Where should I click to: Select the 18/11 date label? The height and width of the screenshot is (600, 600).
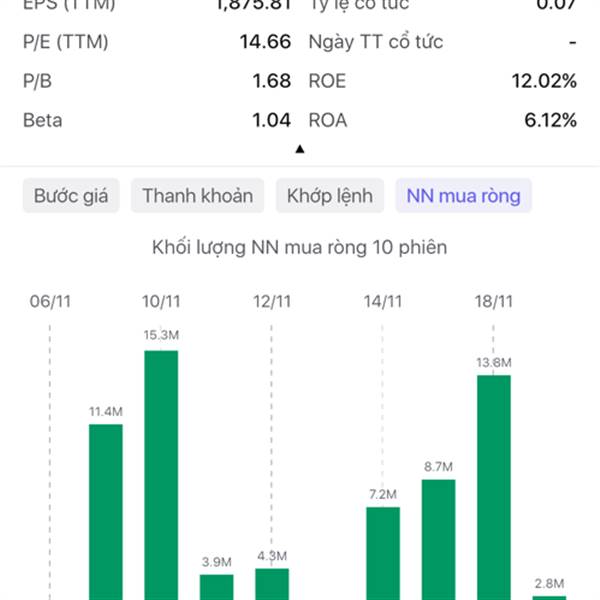pyautogui.click(x=494, y=301)
